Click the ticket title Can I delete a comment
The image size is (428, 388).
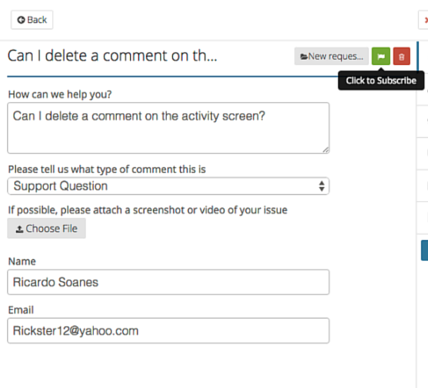[x=112, y=56]
